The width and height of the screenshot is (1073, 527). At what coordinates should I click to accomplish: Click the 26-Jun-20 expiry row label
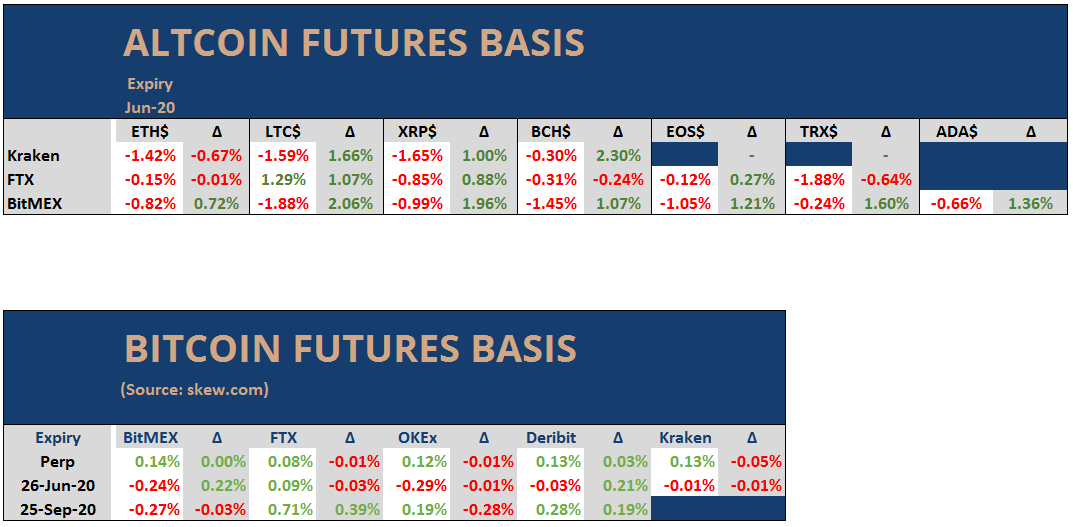[x=58, y=485]
